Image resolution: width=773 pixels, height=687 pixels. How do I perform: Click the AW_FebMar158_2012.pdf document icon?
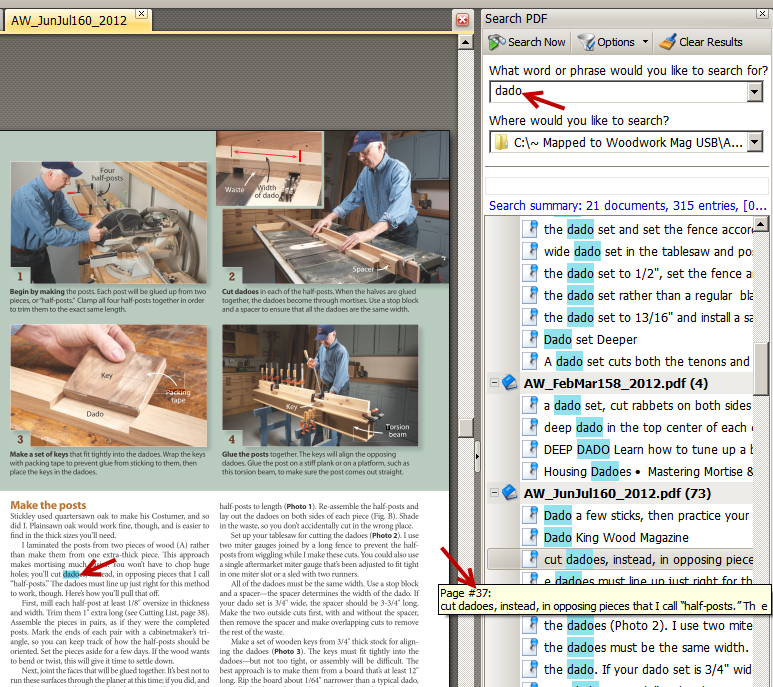pos(510,384)
